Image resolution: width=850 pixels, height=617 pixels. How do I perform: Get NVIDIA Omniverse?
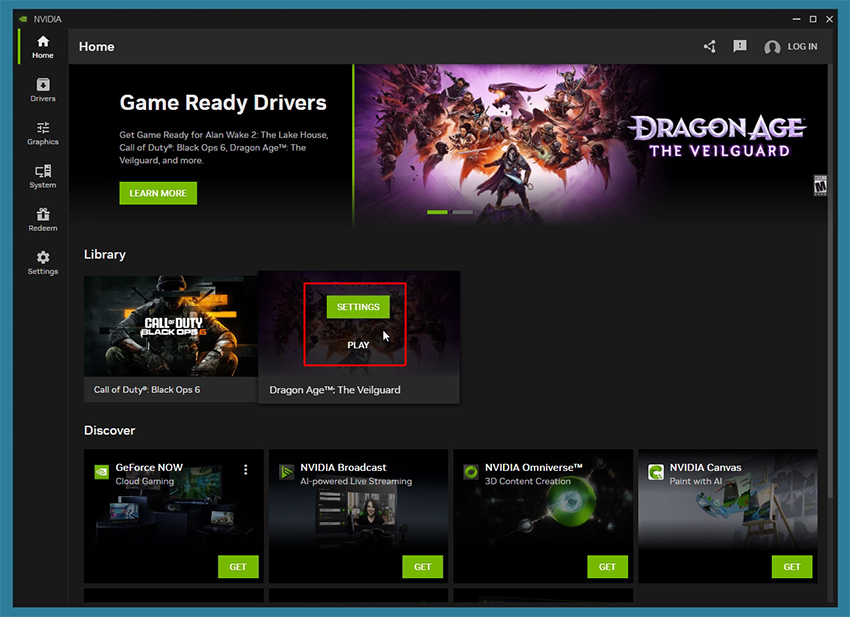(x=607, y=567)
